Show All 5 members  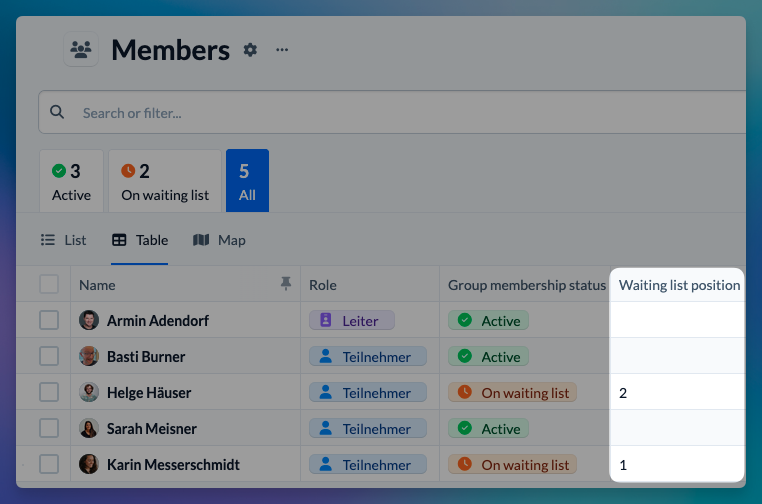(247, 181)
